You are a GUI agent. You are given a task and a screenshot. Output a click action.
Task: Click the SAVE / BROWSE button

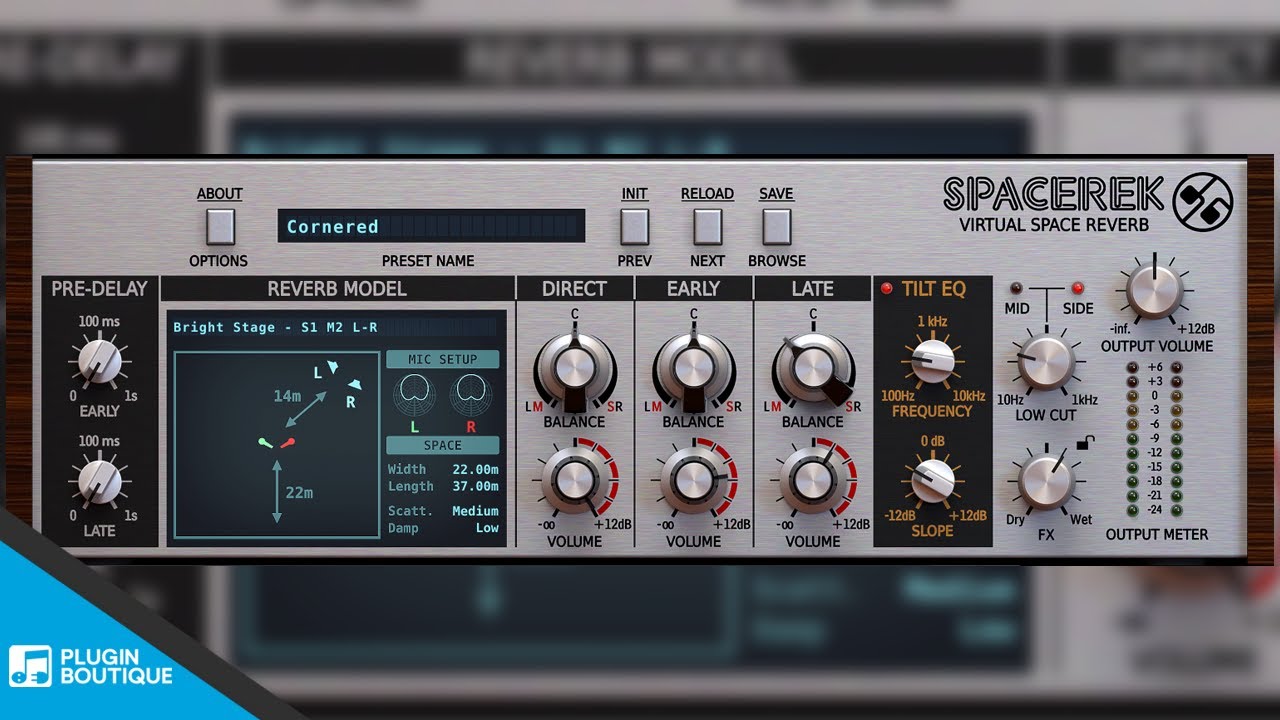pyautogui.click(x=776, y=227)
